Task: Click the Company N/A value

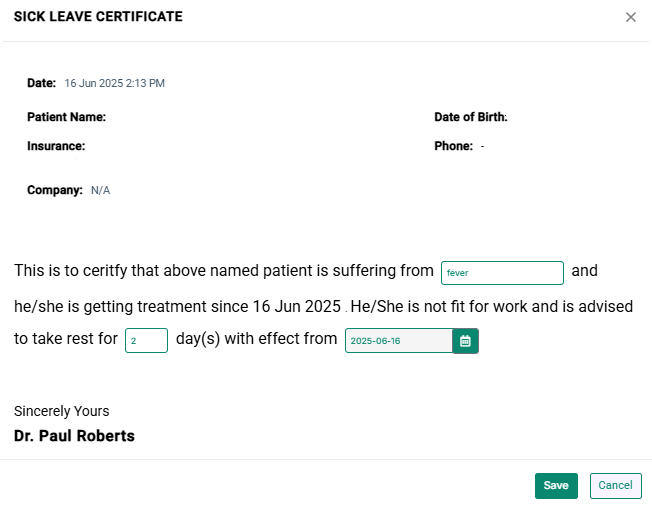Action: (x=101, y=190)
